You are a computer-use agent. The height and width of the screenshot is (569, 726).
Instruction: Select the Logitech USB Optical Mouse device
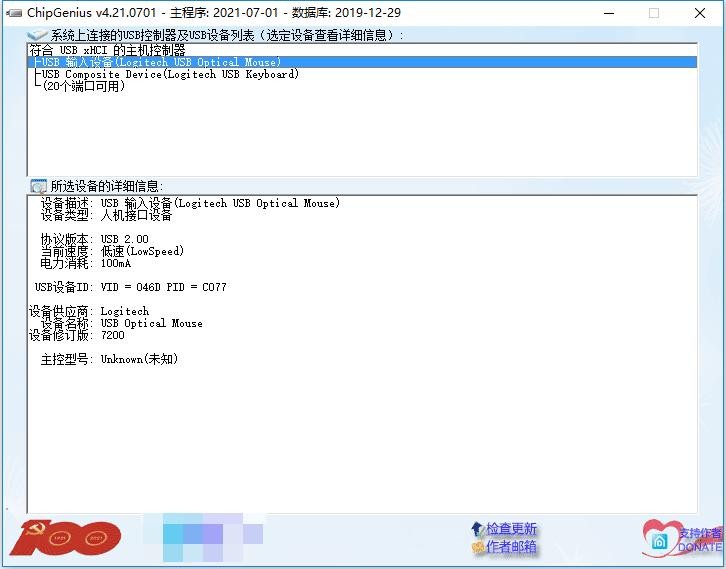[362, 62]
